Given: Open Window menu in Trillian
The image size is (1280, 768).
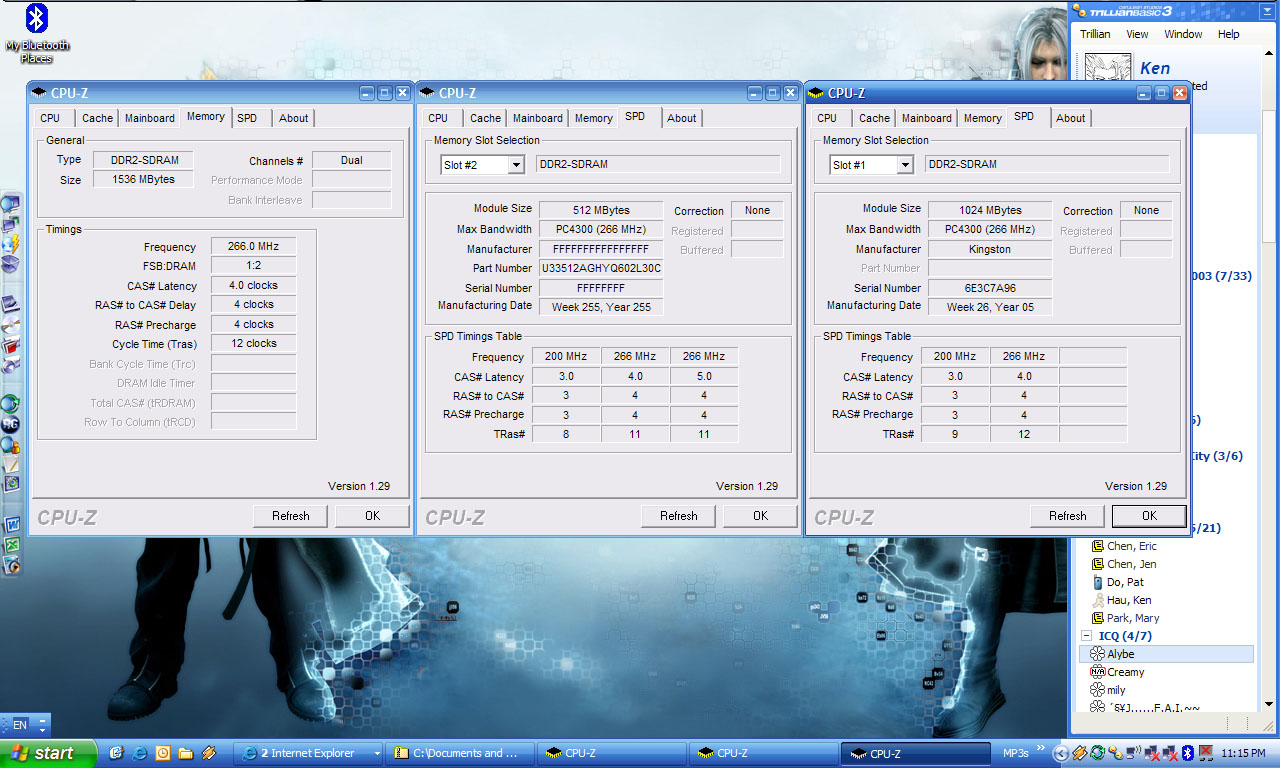Looking at the screenshot, I should click(1183, 34).
